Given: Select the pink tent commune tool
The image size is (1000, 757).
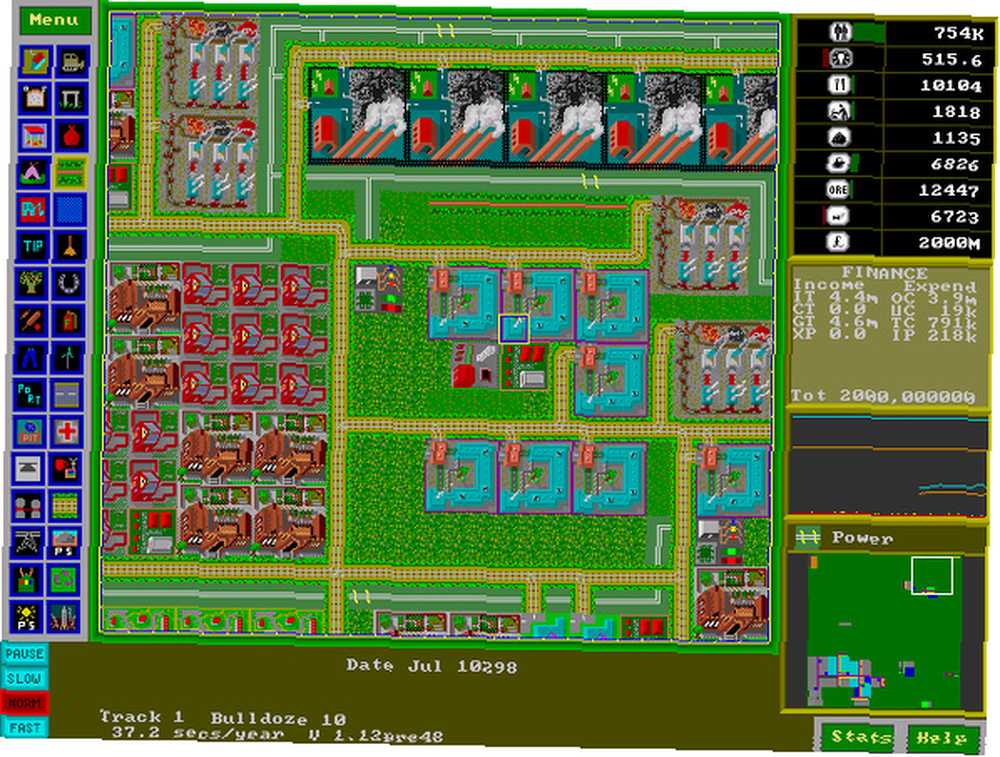Looking at the screenshot, I should click(34, 172).
